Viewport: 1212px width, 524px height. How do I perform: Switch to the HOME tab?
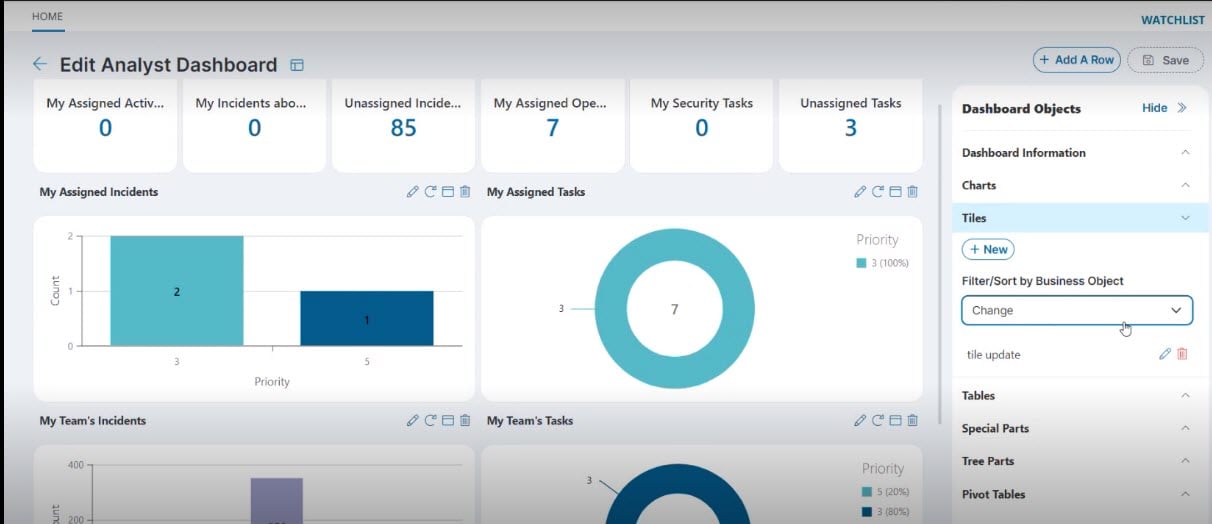tap(47, 17)
